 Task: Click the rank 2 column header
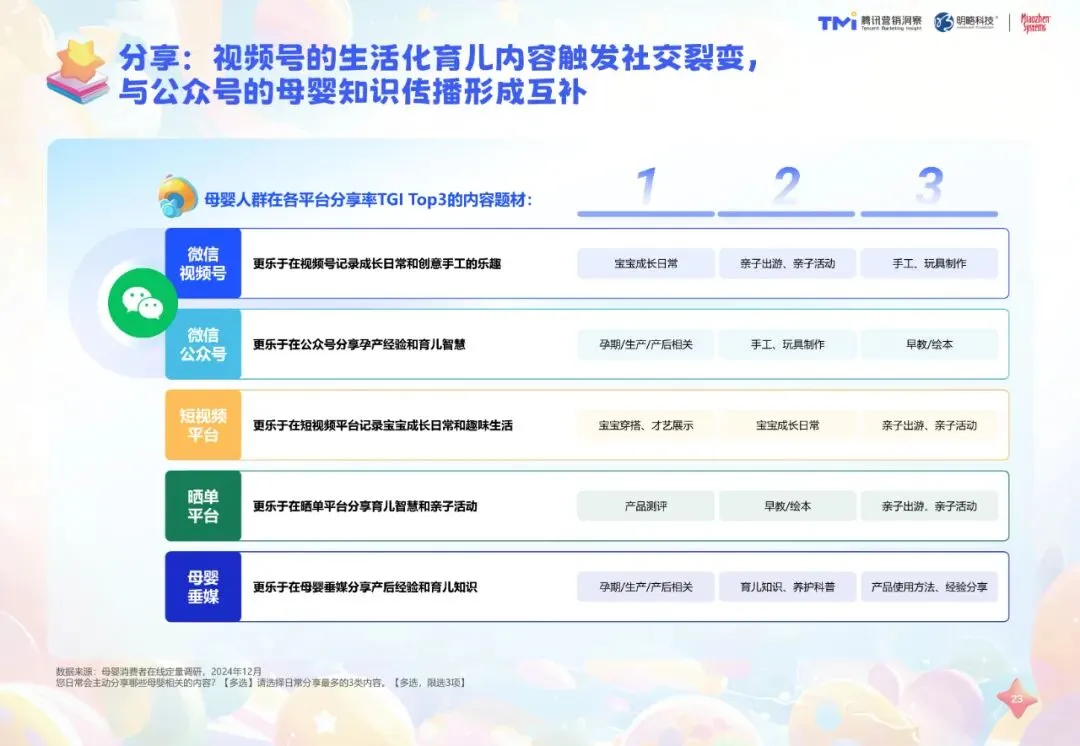click(x=787, y=191)
